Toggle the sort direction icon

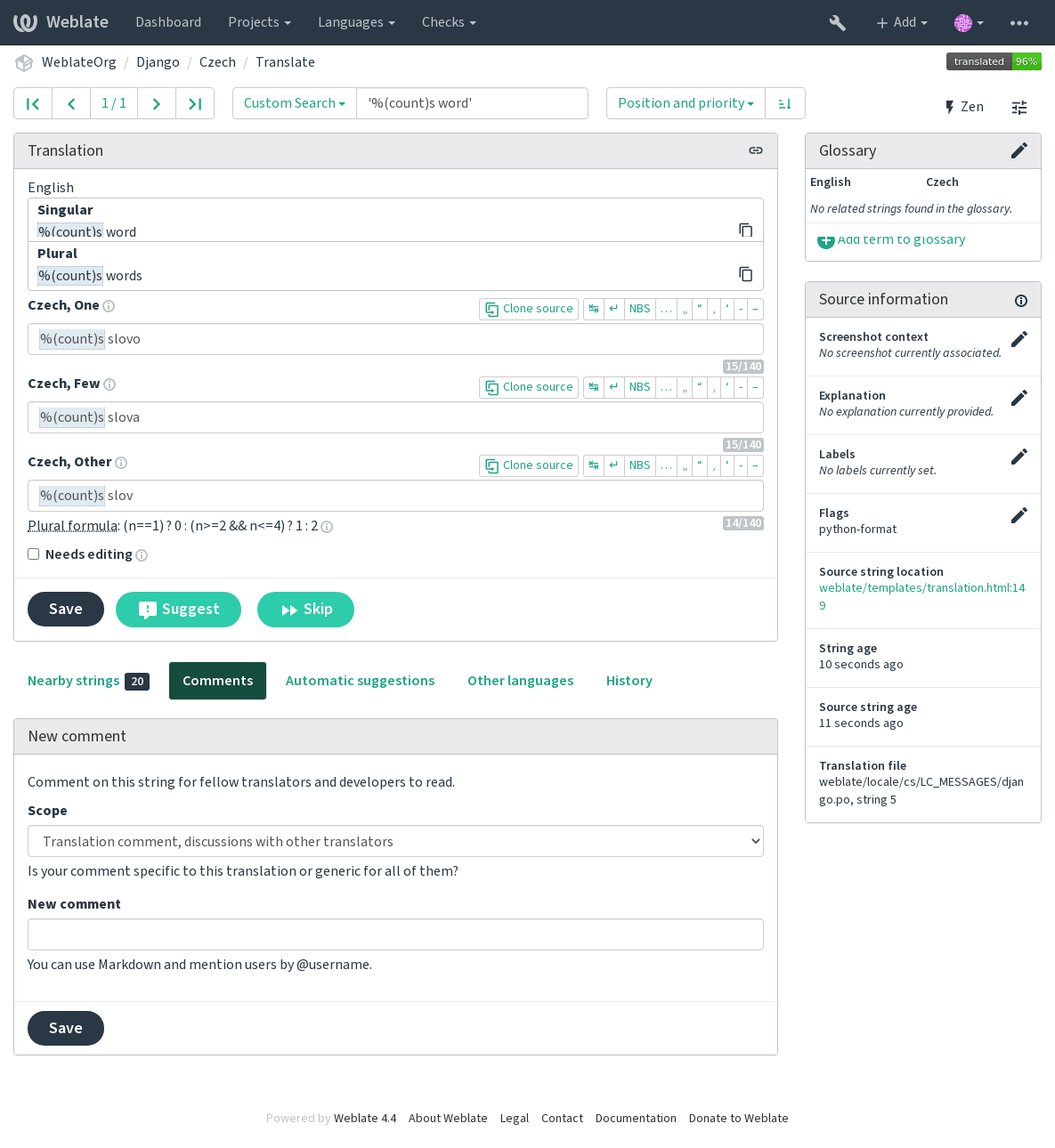pyautogui.click(x=785, y=103)
